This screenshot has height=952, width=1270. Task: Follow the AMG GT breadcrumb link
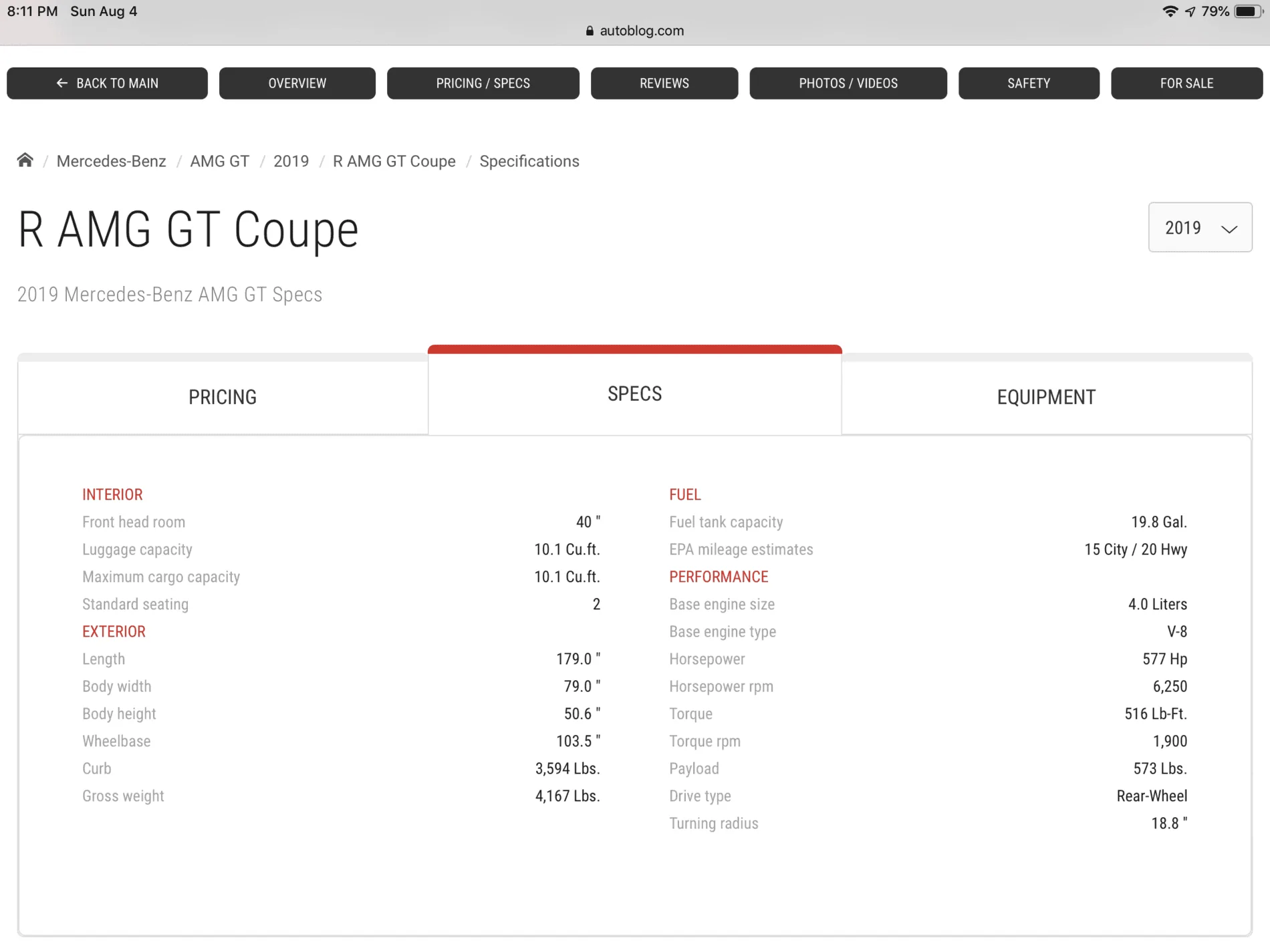(220, 161)
